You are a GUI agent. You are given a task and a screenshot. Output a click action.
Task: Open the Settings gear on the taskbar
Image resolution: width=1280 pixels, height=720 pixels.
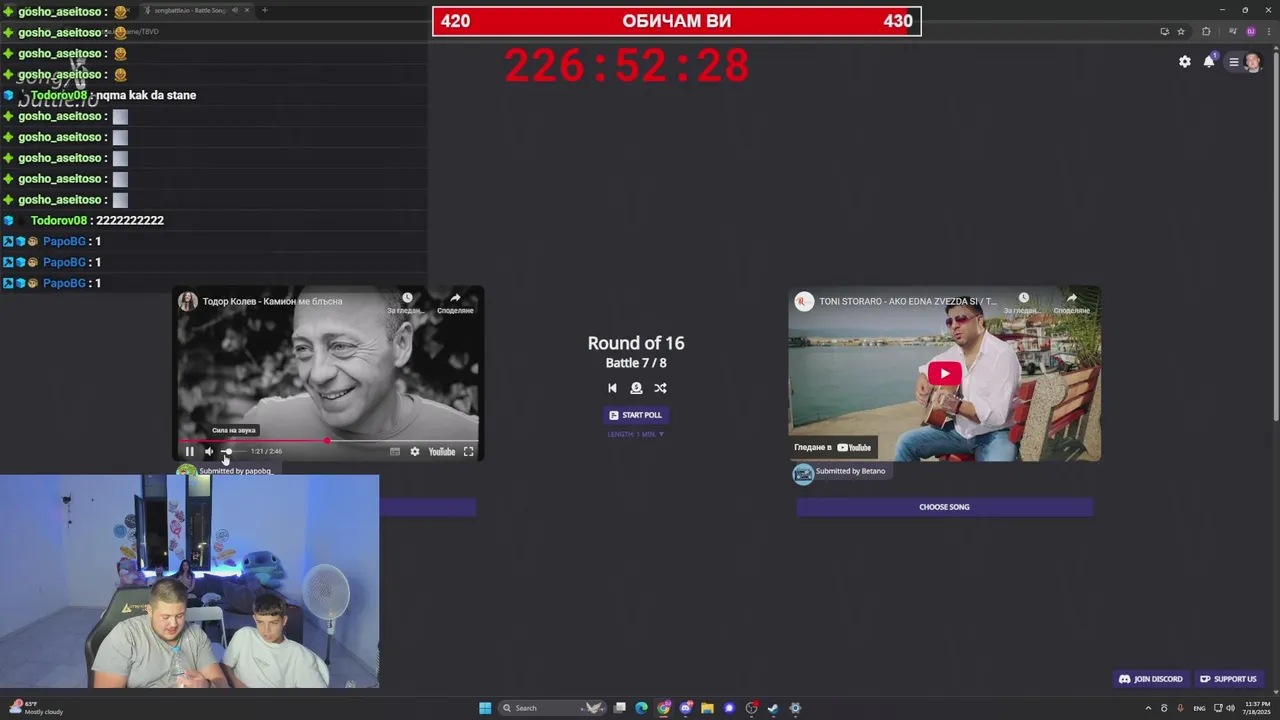[x=795, y=708]
